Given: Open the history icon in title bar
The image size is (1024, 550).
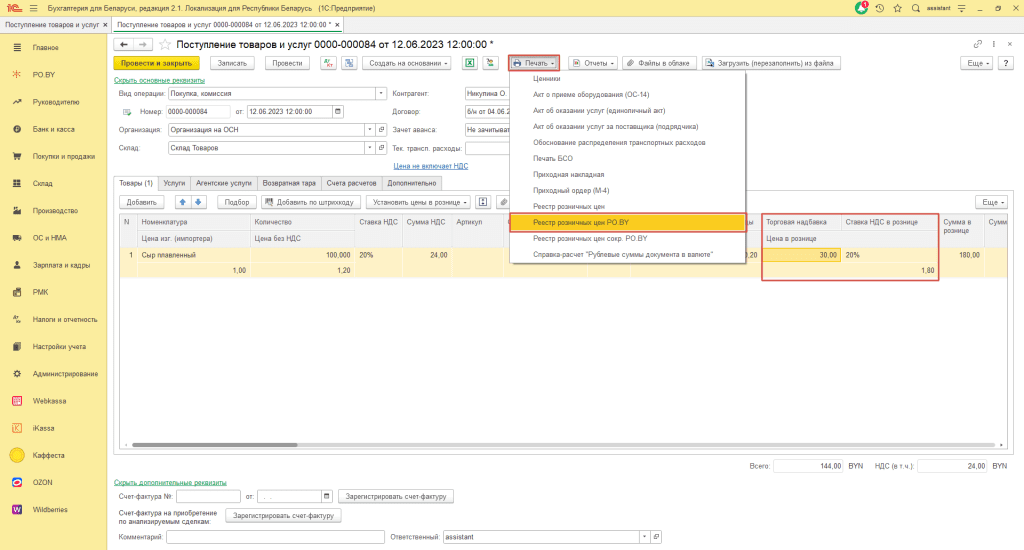Looking at the screenshot, I should (x=879, y=7).
